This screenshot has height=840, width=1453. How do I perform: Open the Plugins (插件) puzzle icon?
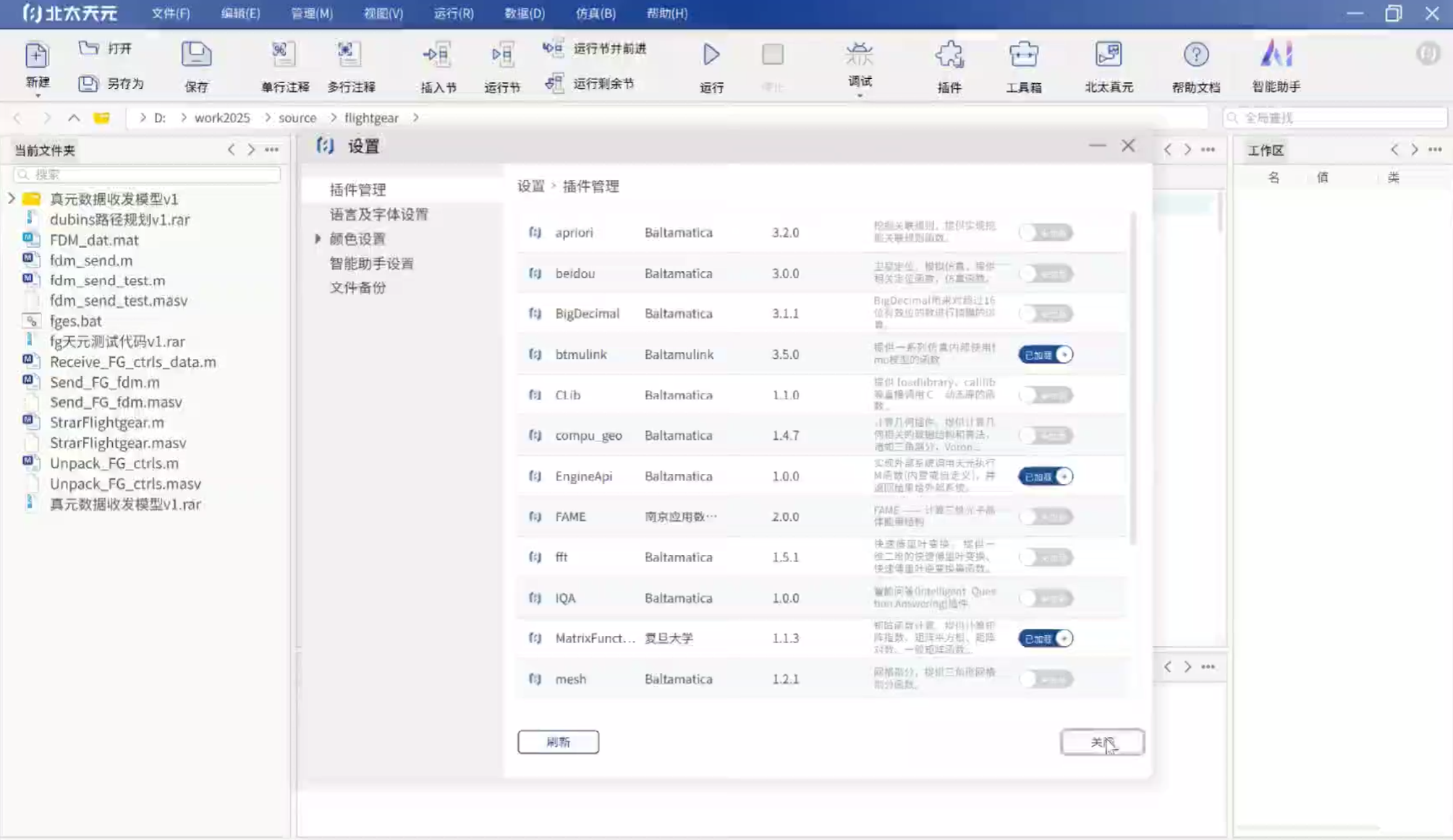point(949,55)
